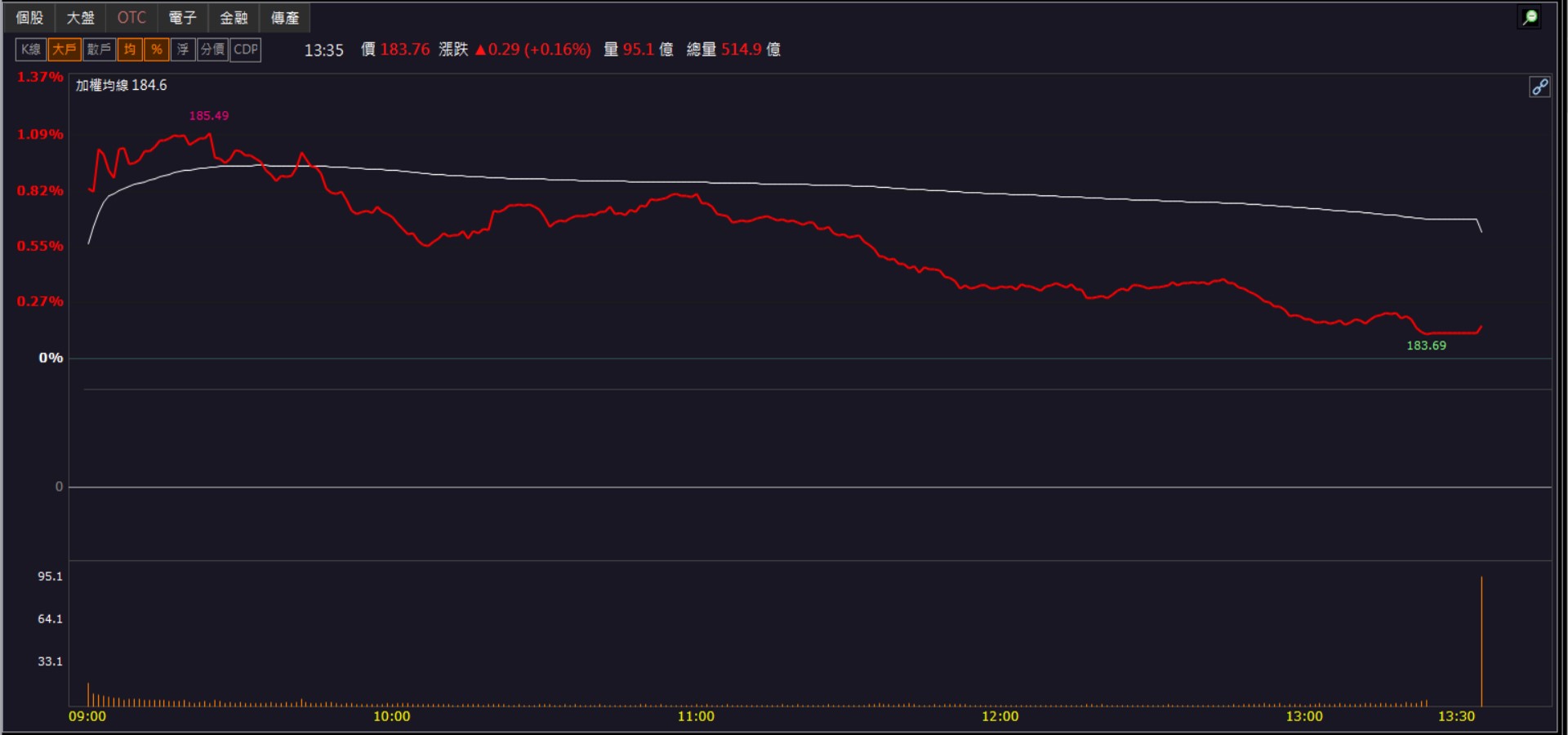The image size is (1568, 735).
Task: Click the 64.1 volume axis label
Action: click(50, 619)
